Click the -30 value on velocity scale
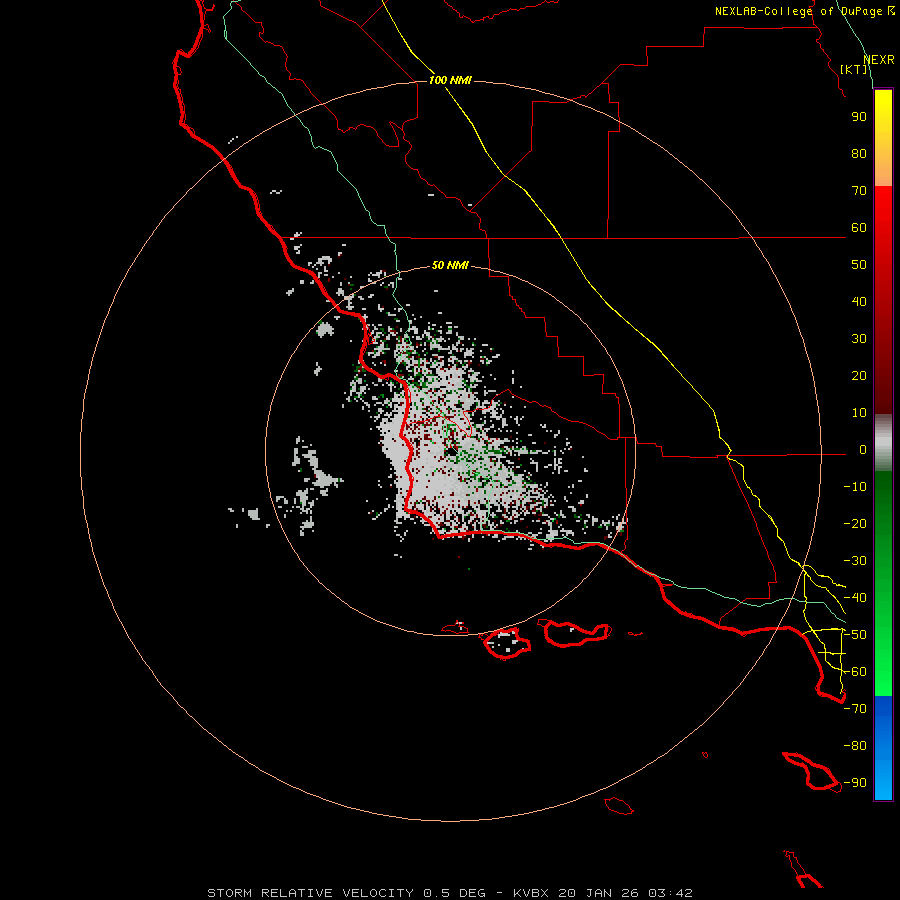Screen dimensions: 900x900 point(855,561)
